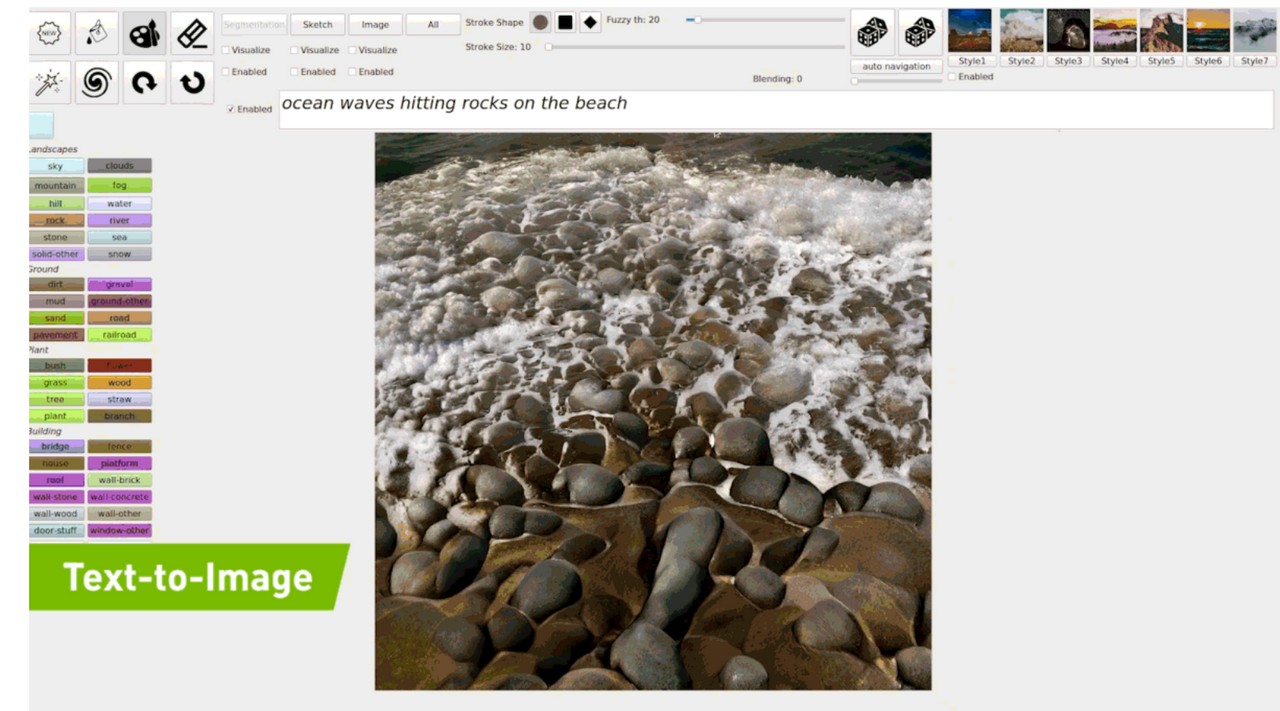Choose the eraser tool
The image size is (1280, 711).
192,34
